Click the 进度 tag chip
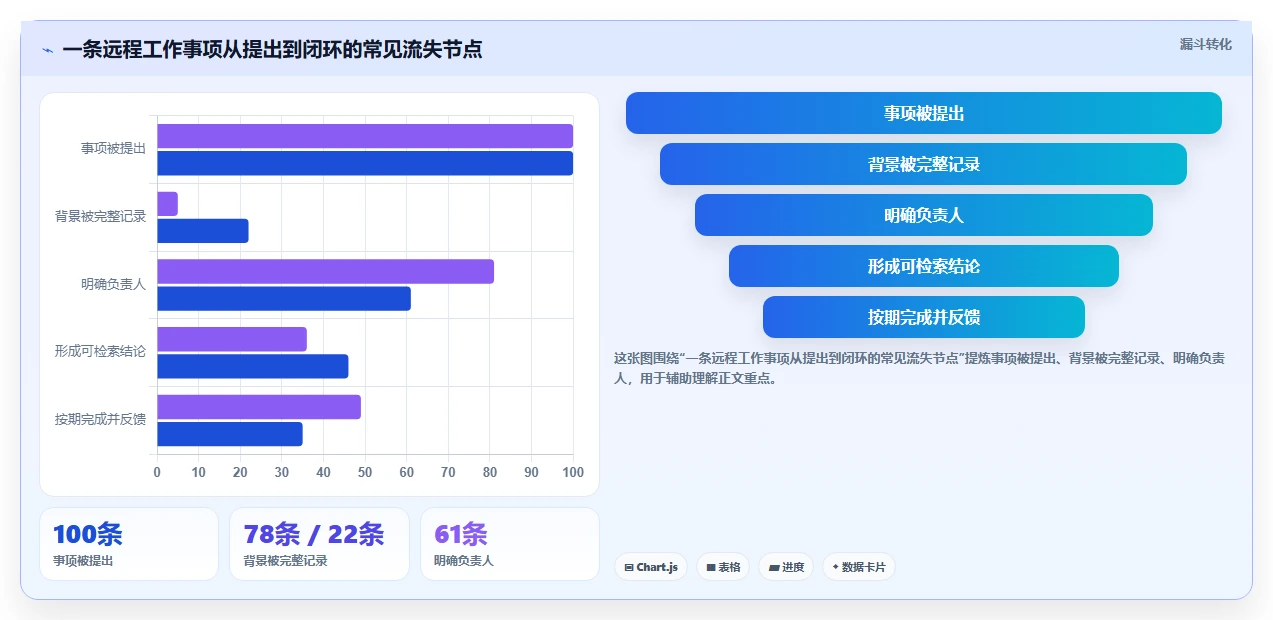 pyautogui.click(x=786, y=567)
